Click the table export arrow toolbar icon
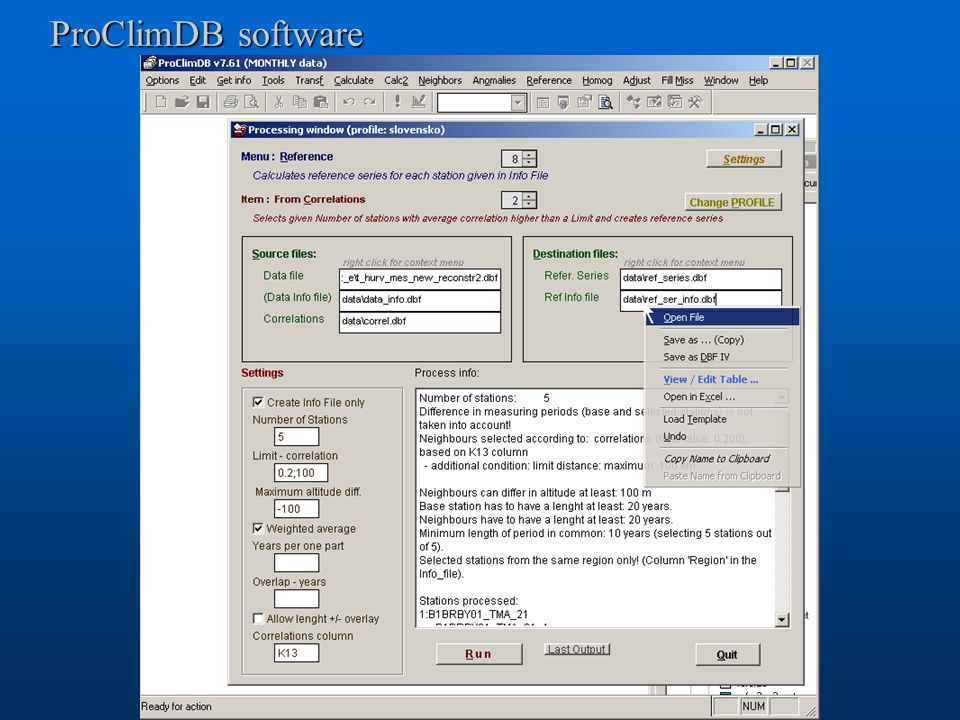The height and width of the screenshot is (720, 960). coord(654,102)
